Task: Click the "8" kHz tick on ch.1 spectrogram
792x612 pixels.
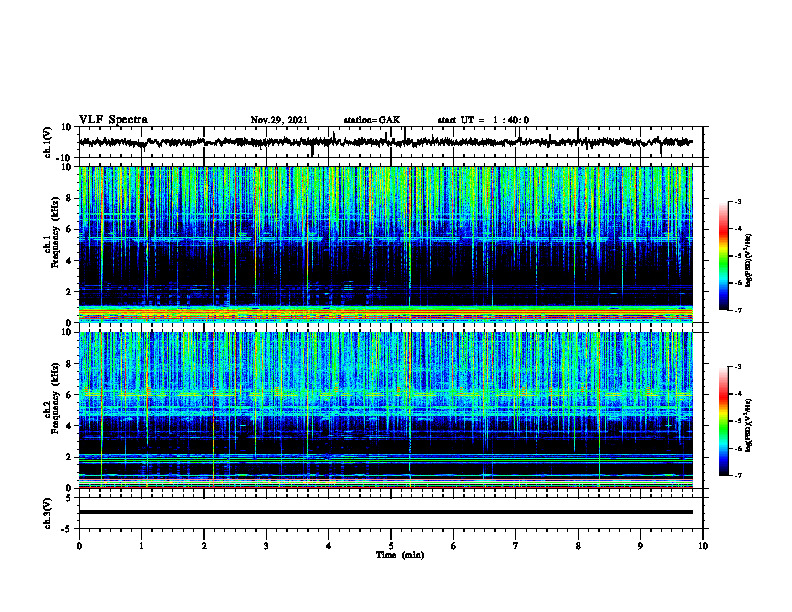Action: point(70,198)
